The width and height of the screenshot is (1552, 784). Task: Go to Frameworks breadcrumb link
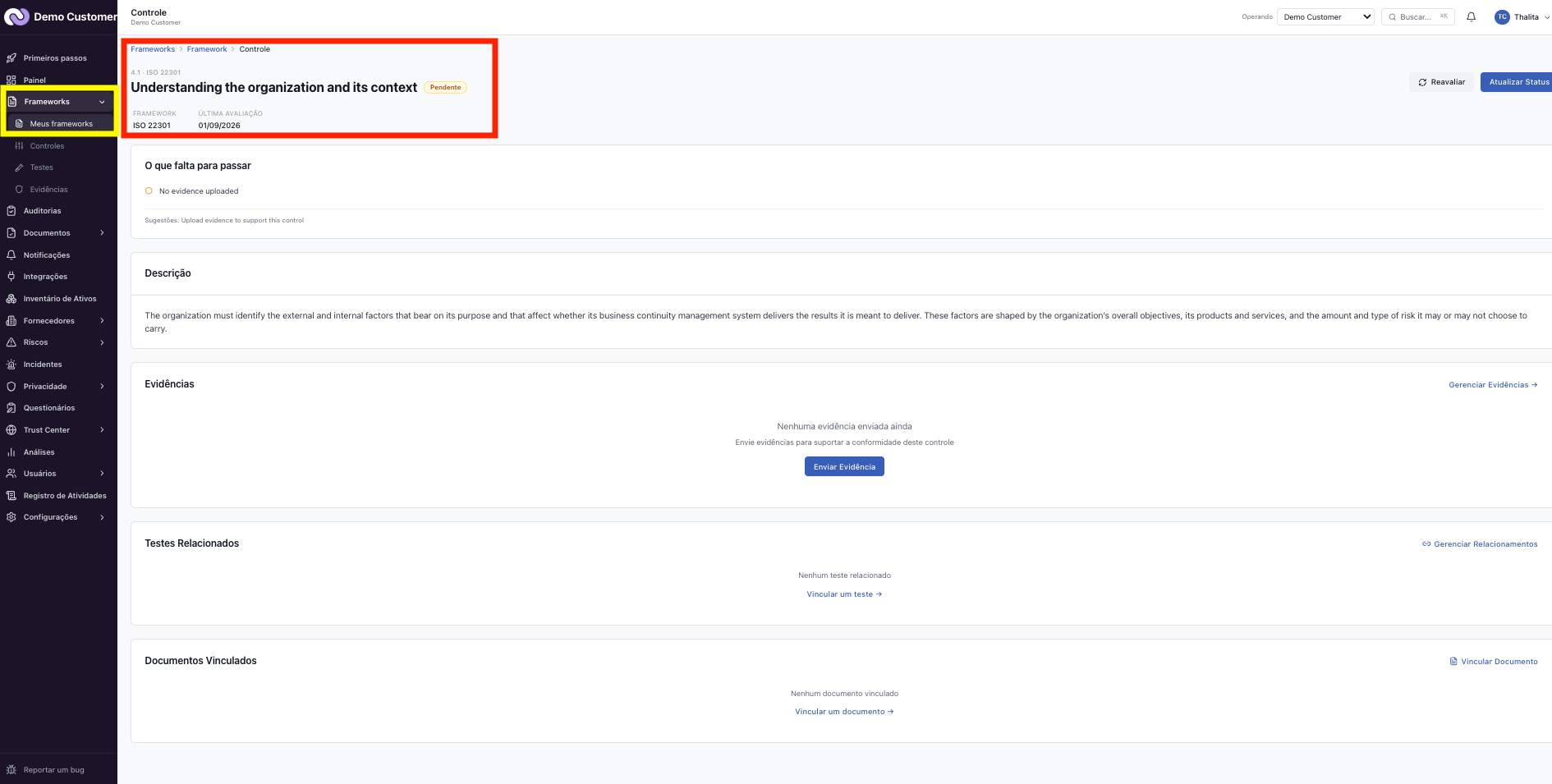click(153, 49)
